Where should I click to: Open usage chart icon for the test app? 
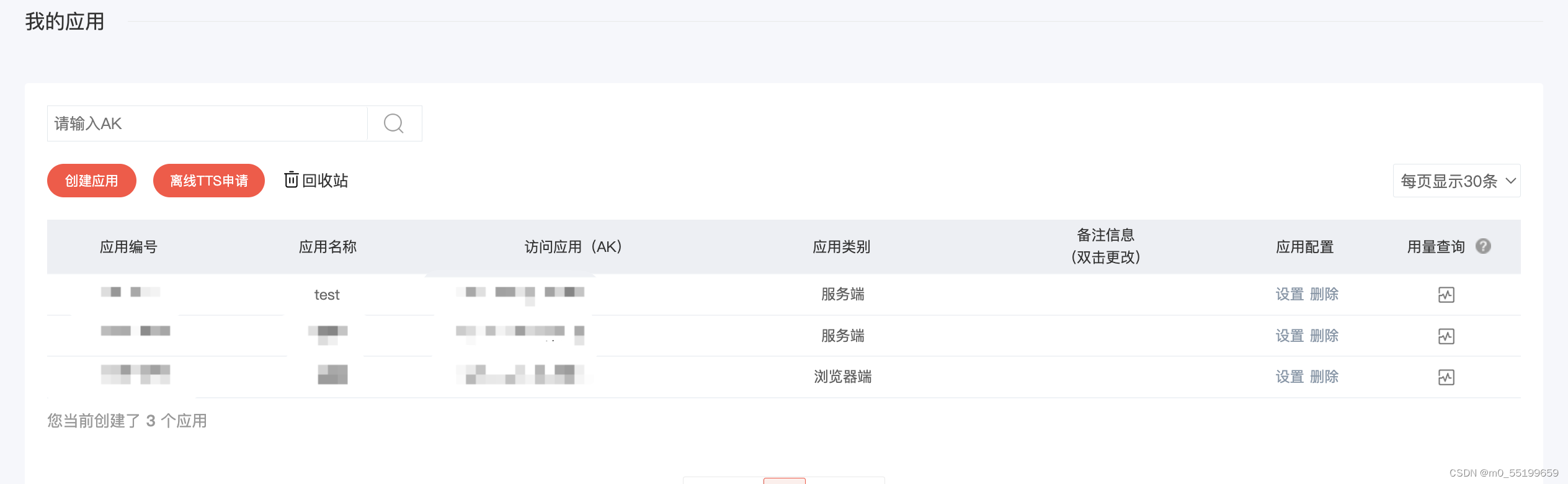1446,295
